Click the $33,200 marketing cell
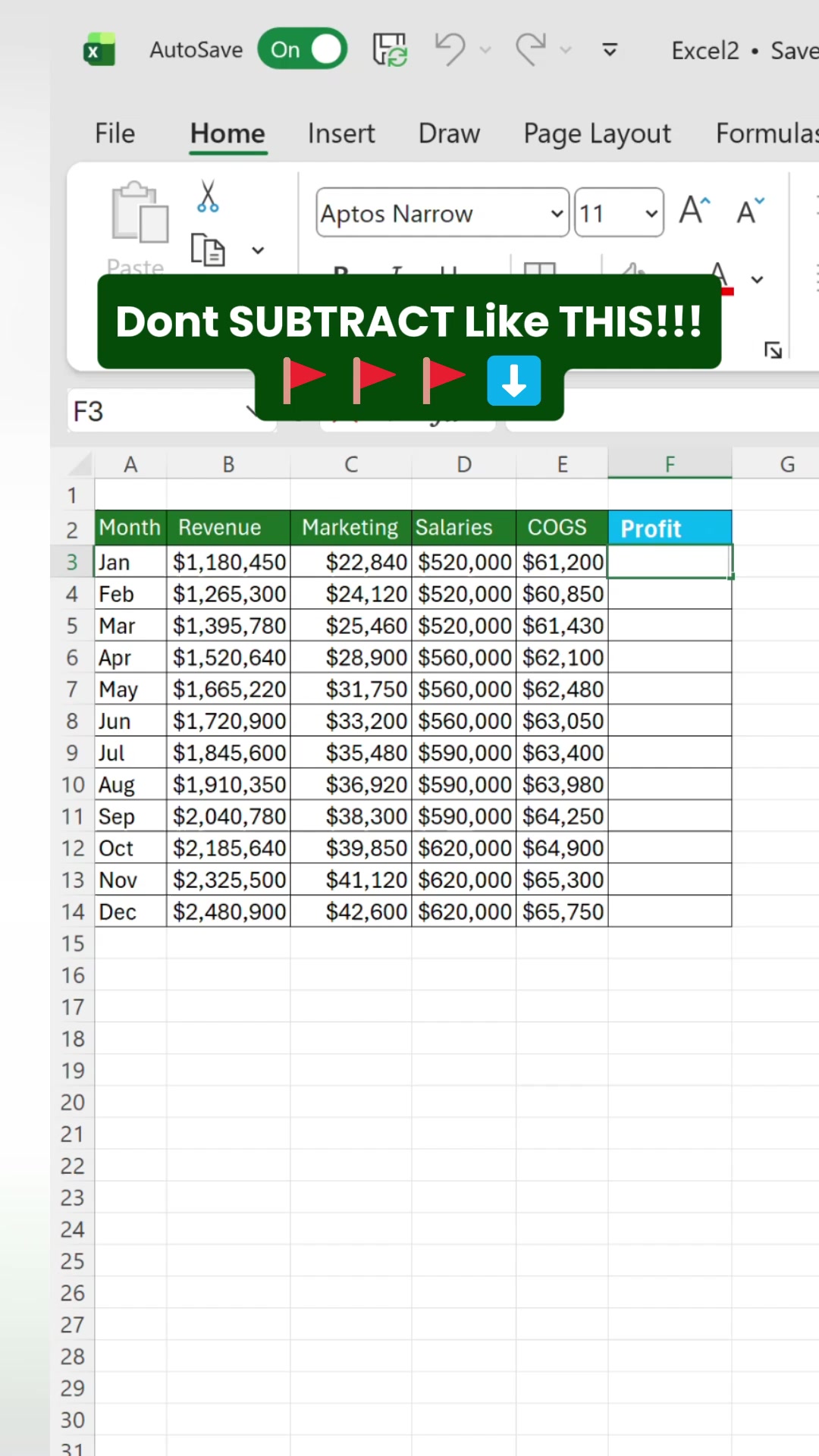This screenshot has height=1456, width=819. tap(351, 721)
